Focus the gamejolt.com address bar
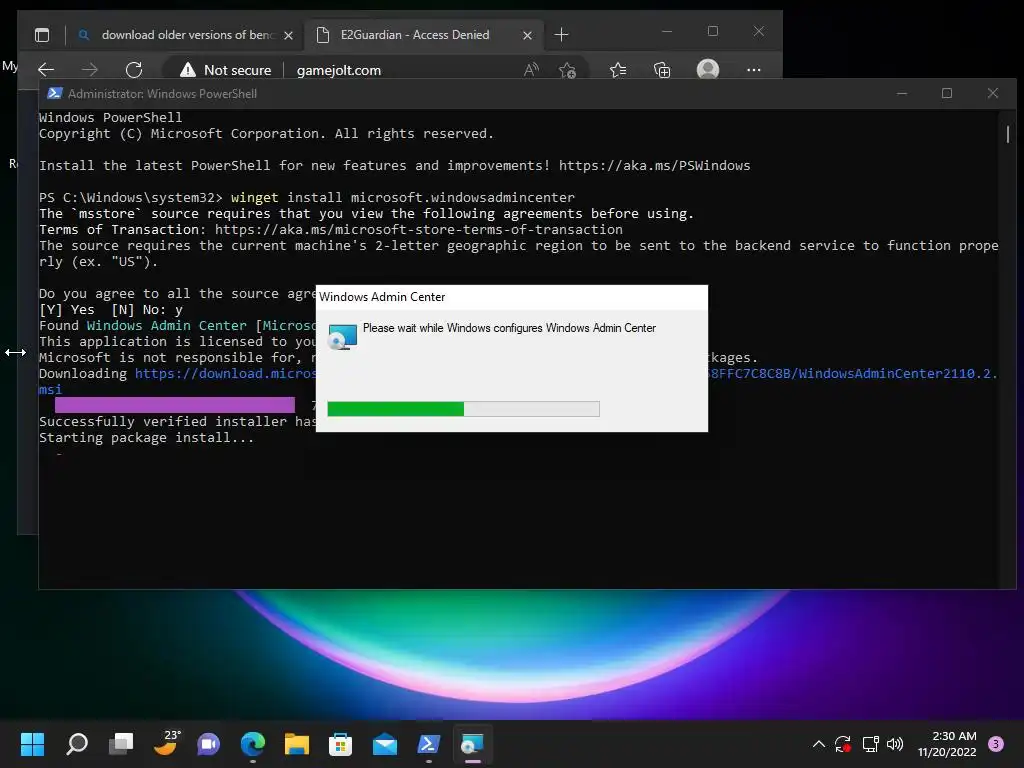The width and height of the screenshot is (1024, 768). point(338,70)
